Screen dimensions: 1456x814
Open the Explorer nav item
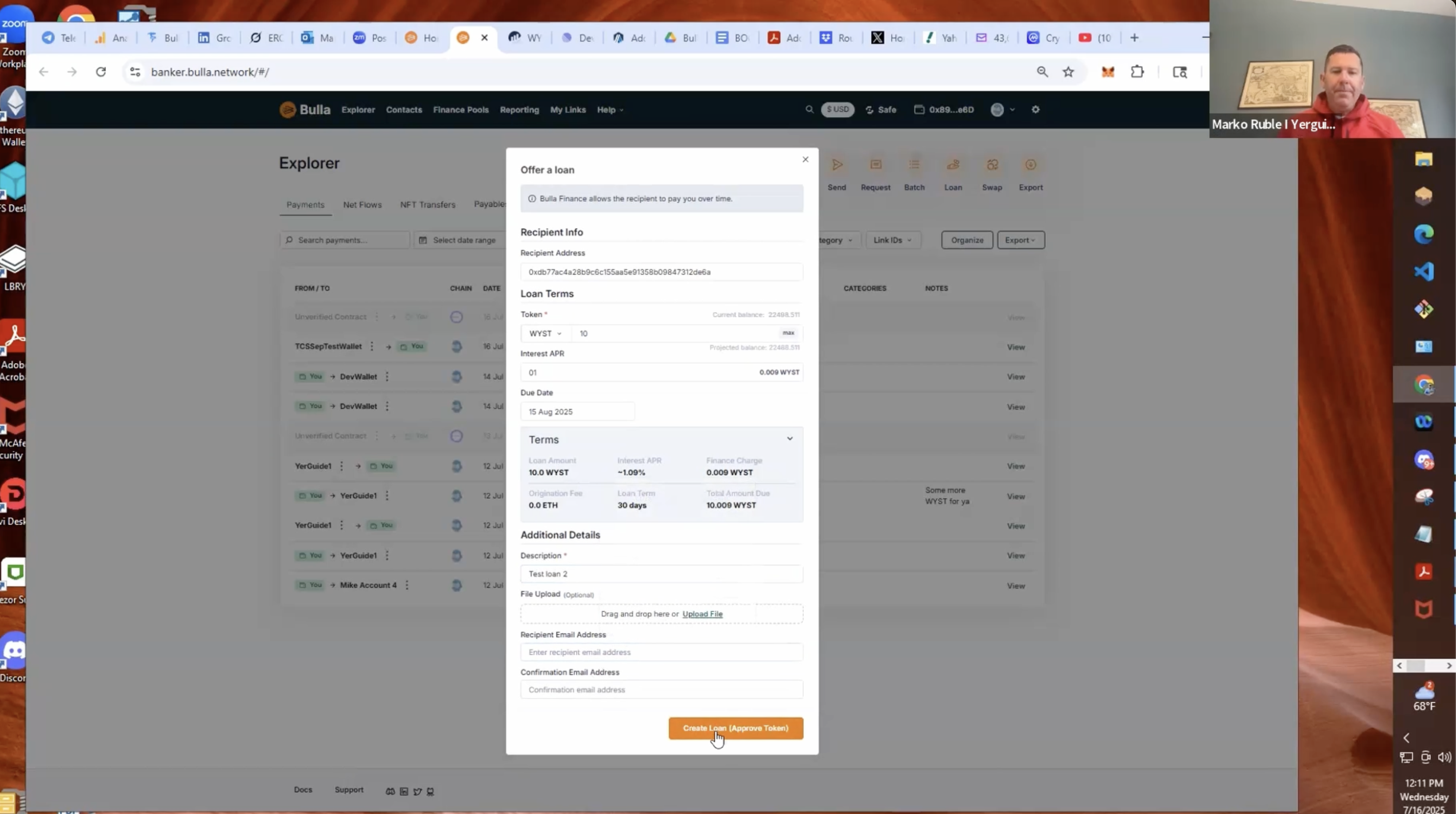358,110
